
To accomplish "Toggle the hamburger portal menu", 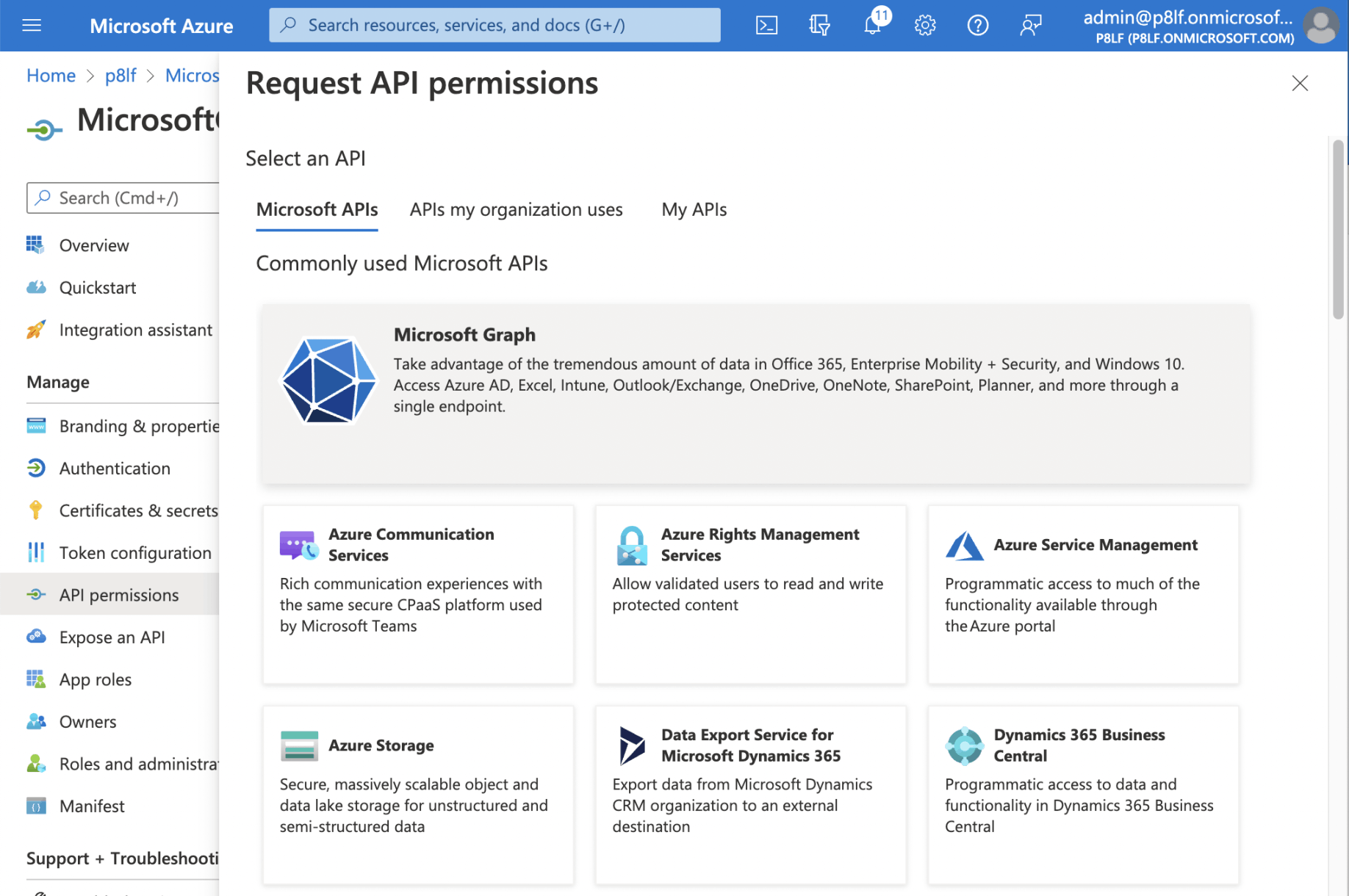I will coord(32,26).
